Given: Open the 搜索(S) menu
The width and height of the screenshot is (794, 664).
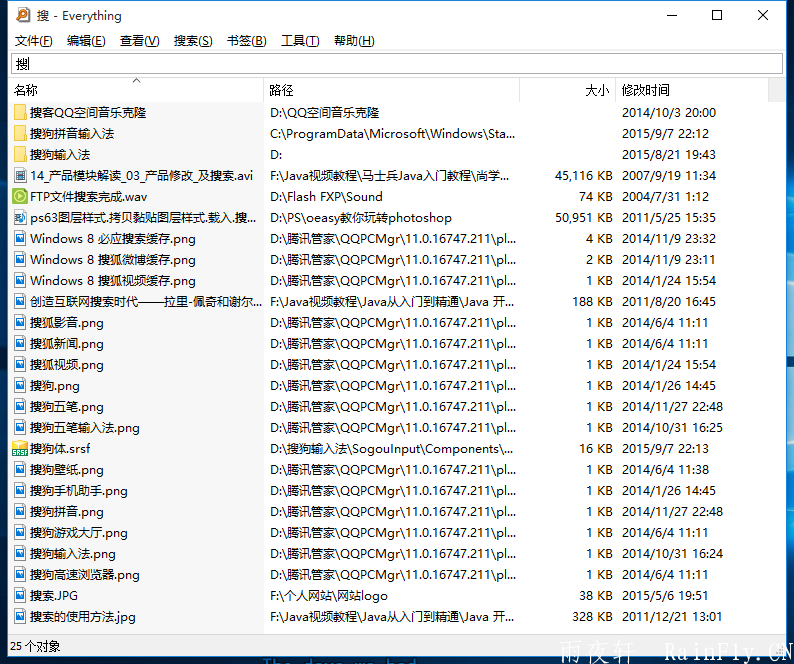Looking at the screenshot, I should coord(193,41).
